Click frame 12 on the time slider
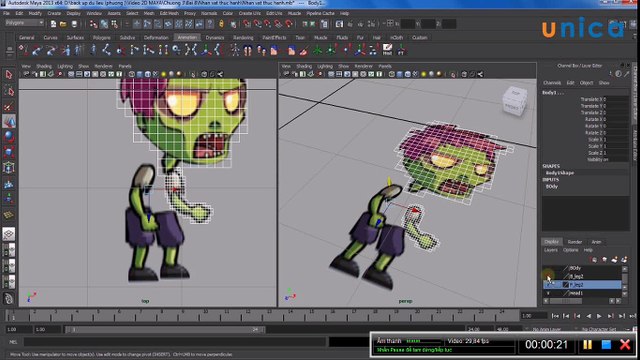This screenshot has width=640, height=360. [249, 314]
